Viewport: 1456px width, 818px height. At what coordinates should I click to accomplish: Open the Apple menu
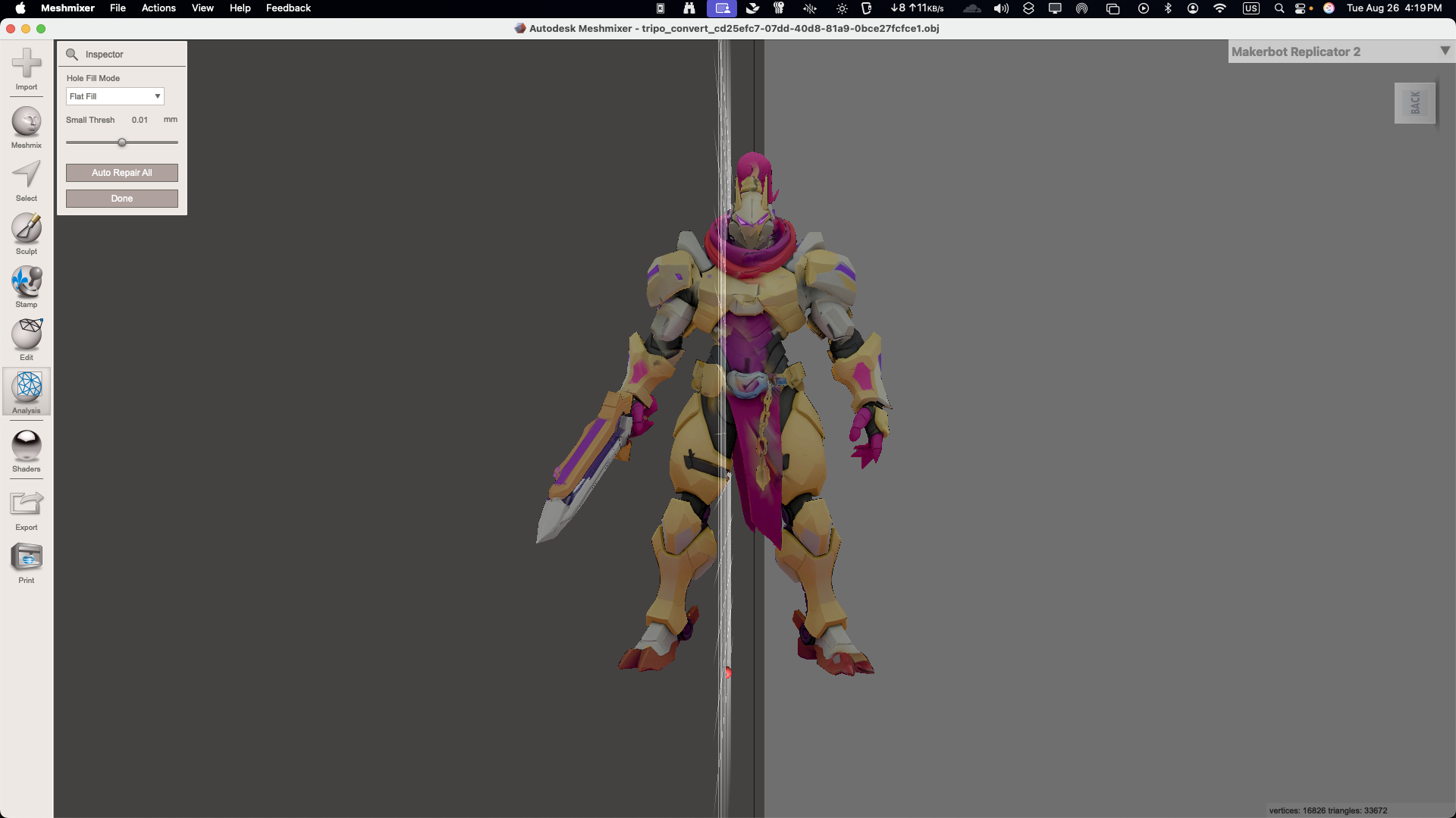pyautogui.click(x=20, y=8)
